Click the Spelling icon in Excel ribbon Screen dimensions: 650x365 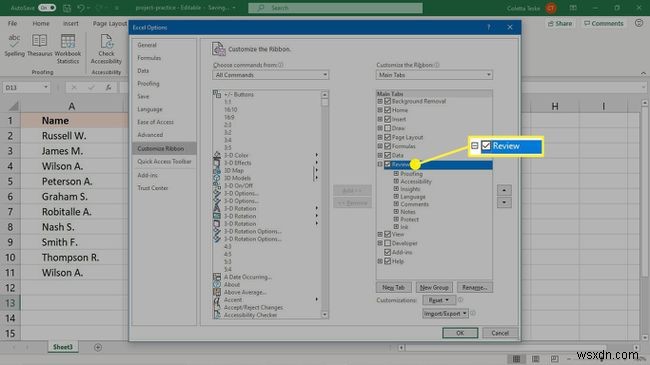(14, 45)
